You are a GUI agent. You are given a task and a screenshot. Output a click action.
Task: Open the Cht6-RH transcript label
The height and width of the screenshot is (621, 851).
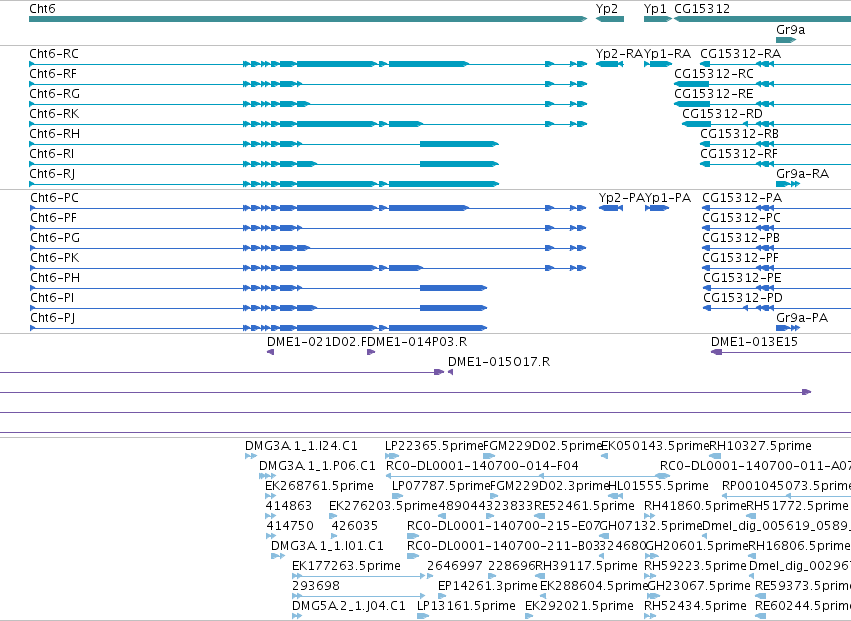pos(54,134)
